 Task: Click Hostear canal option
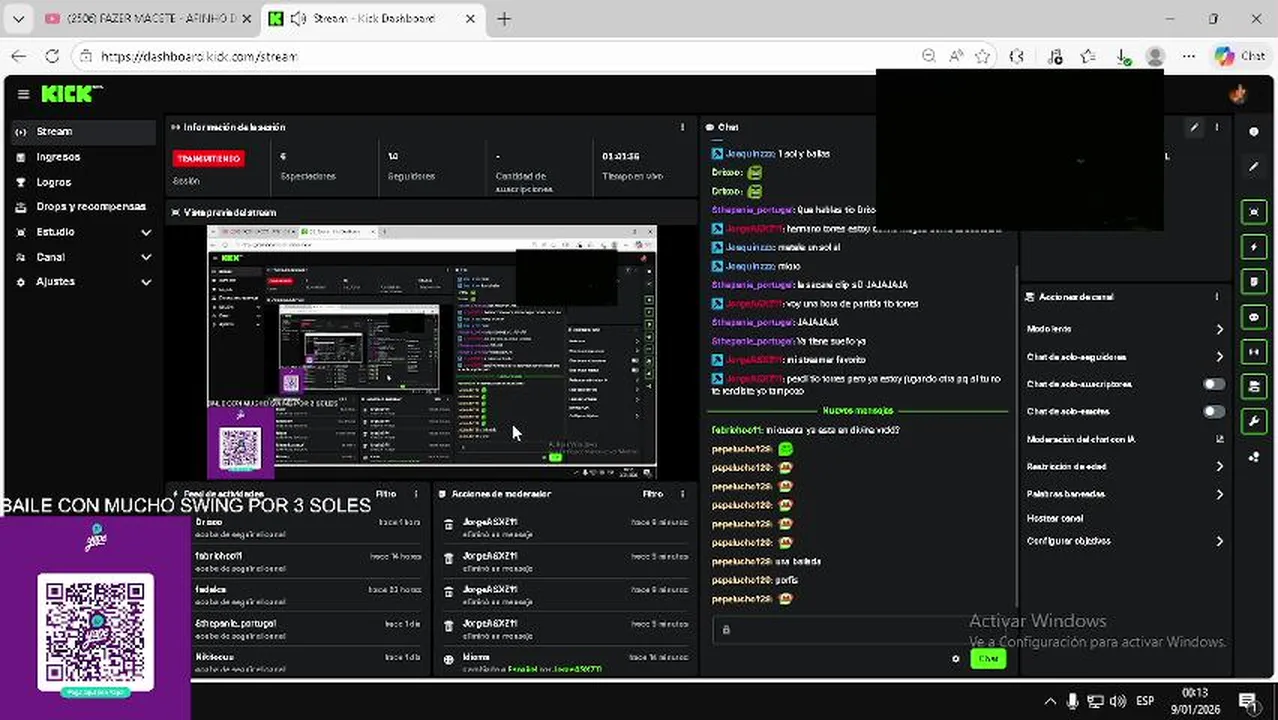pos(1055,518)
